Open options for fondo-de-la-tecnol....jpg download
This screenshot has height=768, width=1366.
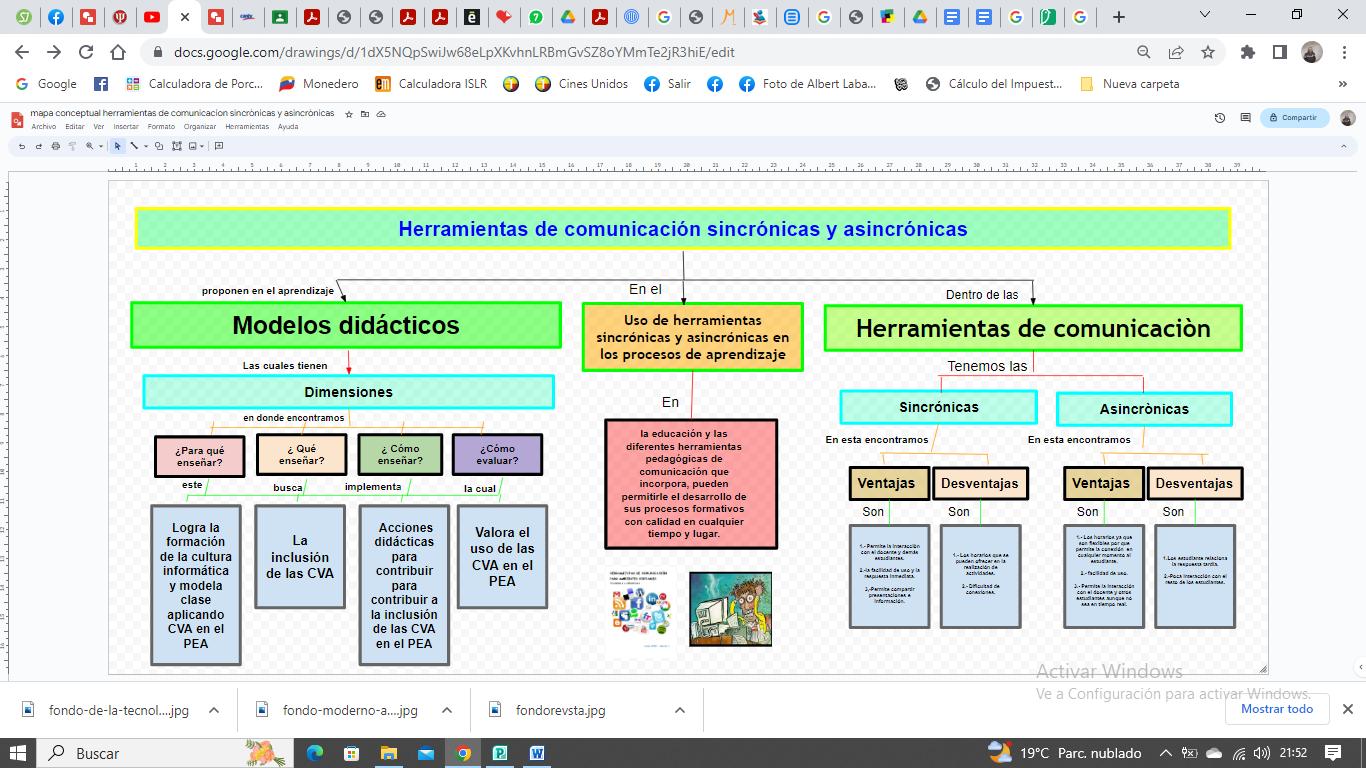pos(213,710)
